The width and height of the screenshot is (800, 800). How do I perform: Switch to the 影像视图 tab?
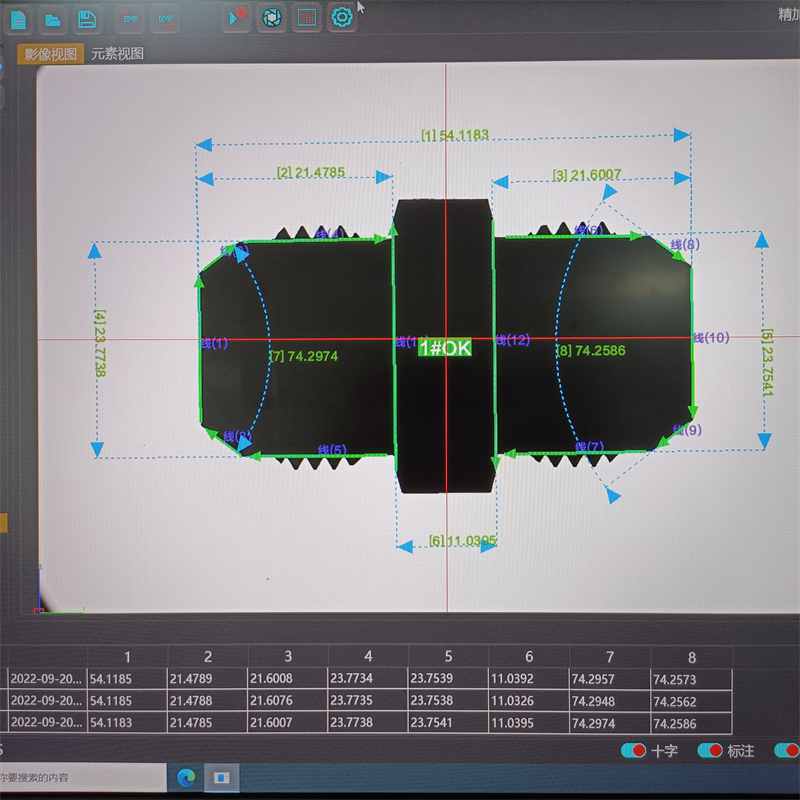pyautogui.click(x=50, y=54)
